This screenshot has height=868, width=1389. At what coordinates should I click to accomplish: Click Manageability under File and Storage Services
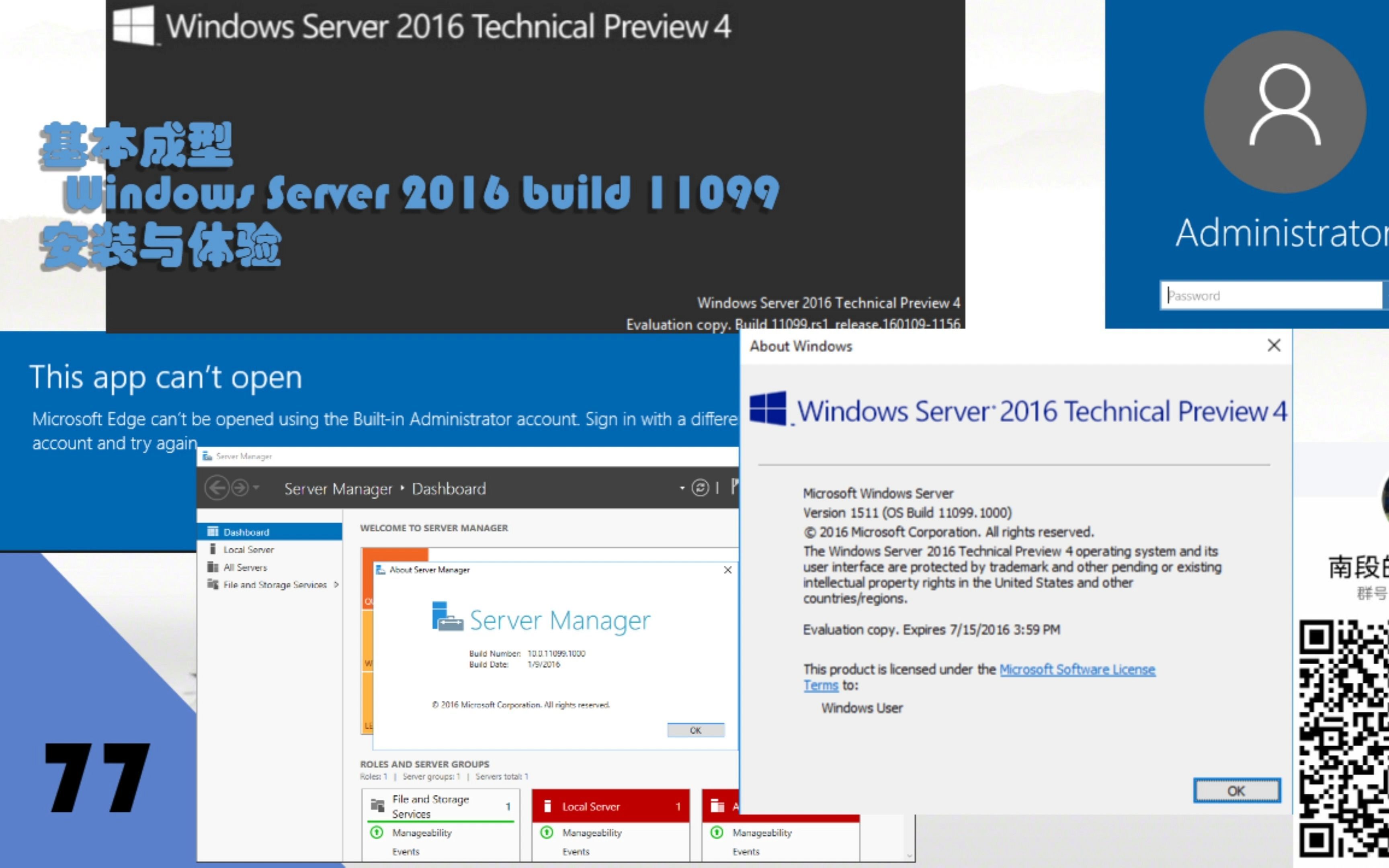422,832
